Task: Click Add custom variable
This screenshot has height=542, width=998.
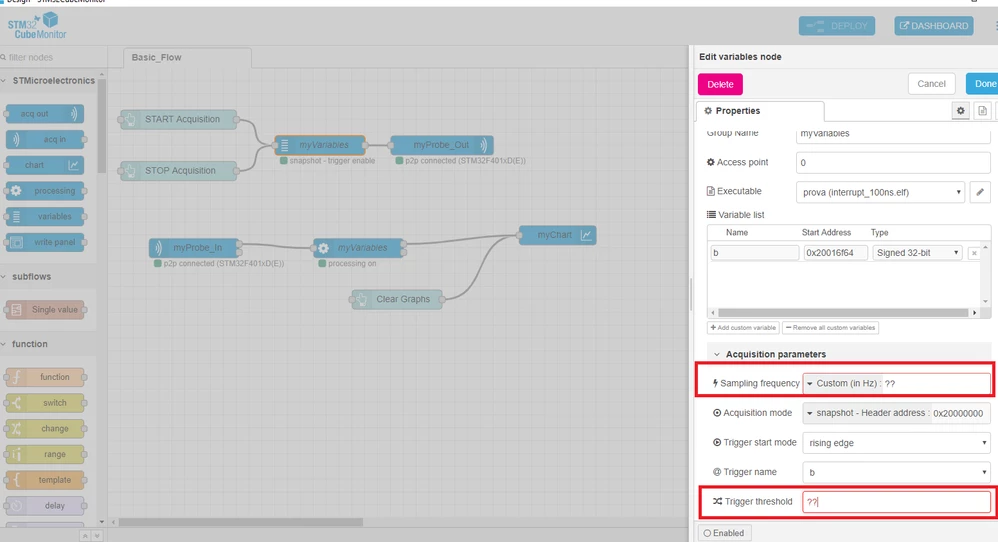Action: pyautogui.click(x=743, y=328)
